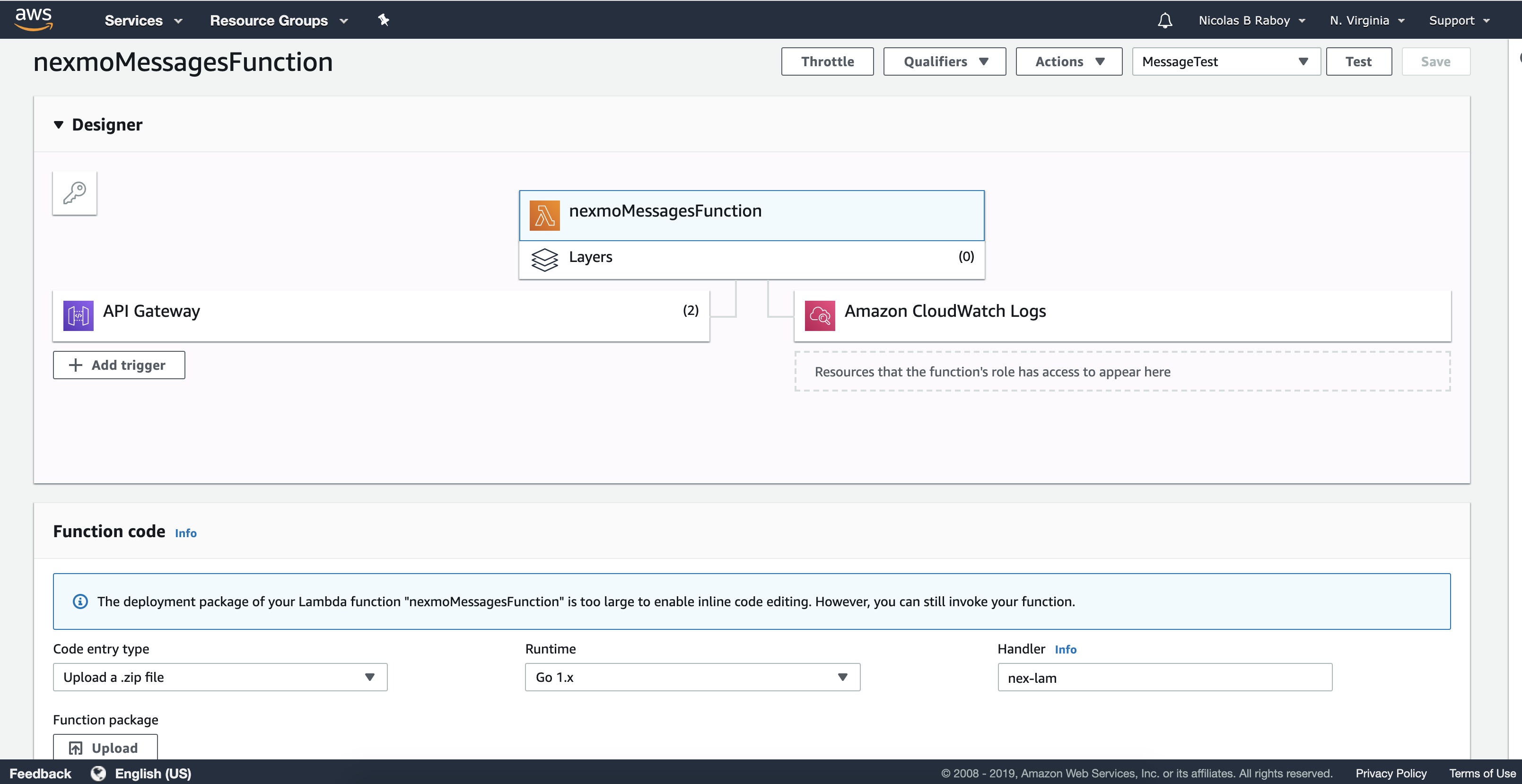This screenshot has height=784, width=1522.
Task: Open the Terms of Use link
Action: pos(1482,773)
